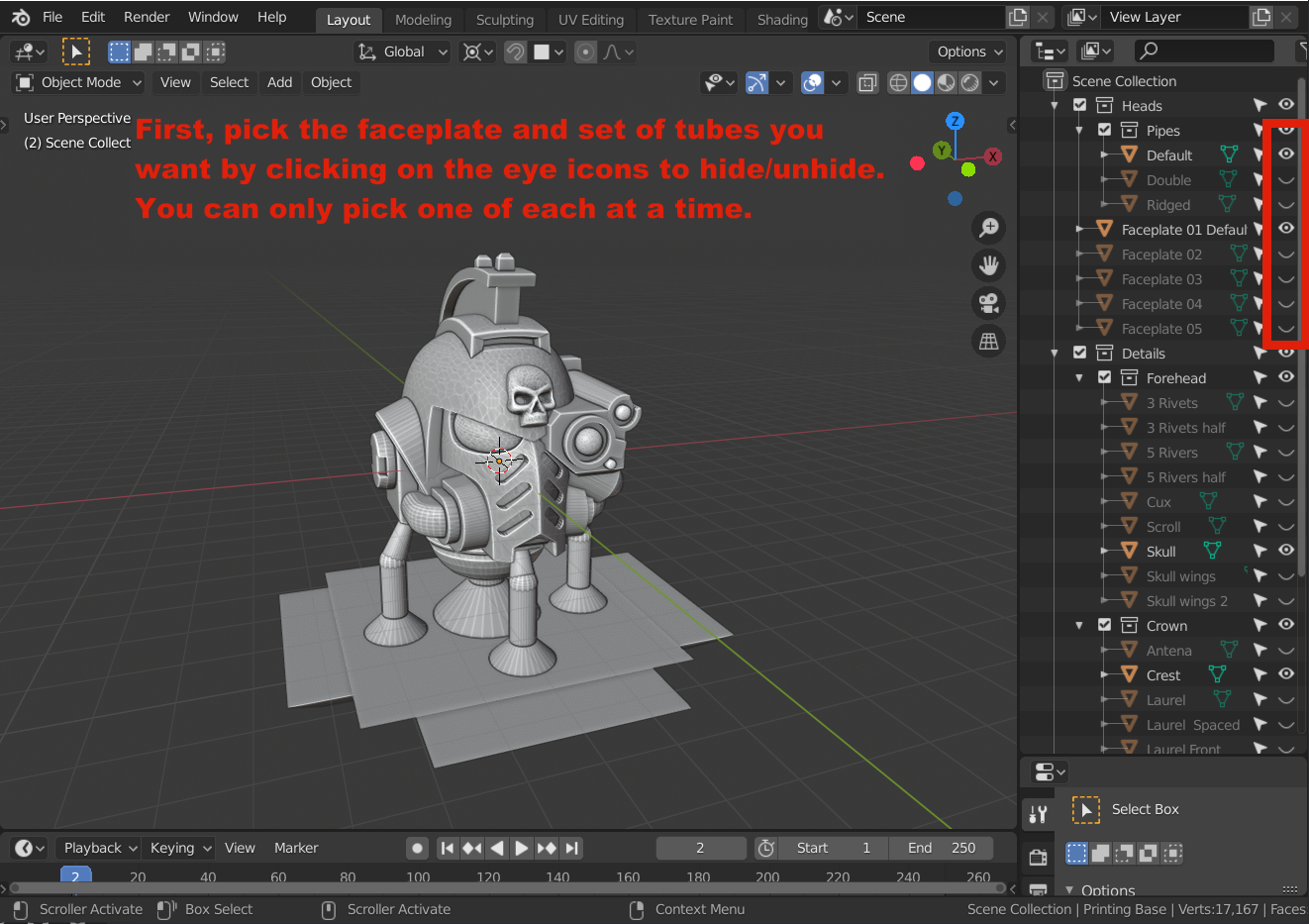Screen dimensions: 1309x924
Task: Click the hand pan navigation icon
Action: tap(988, 265)
